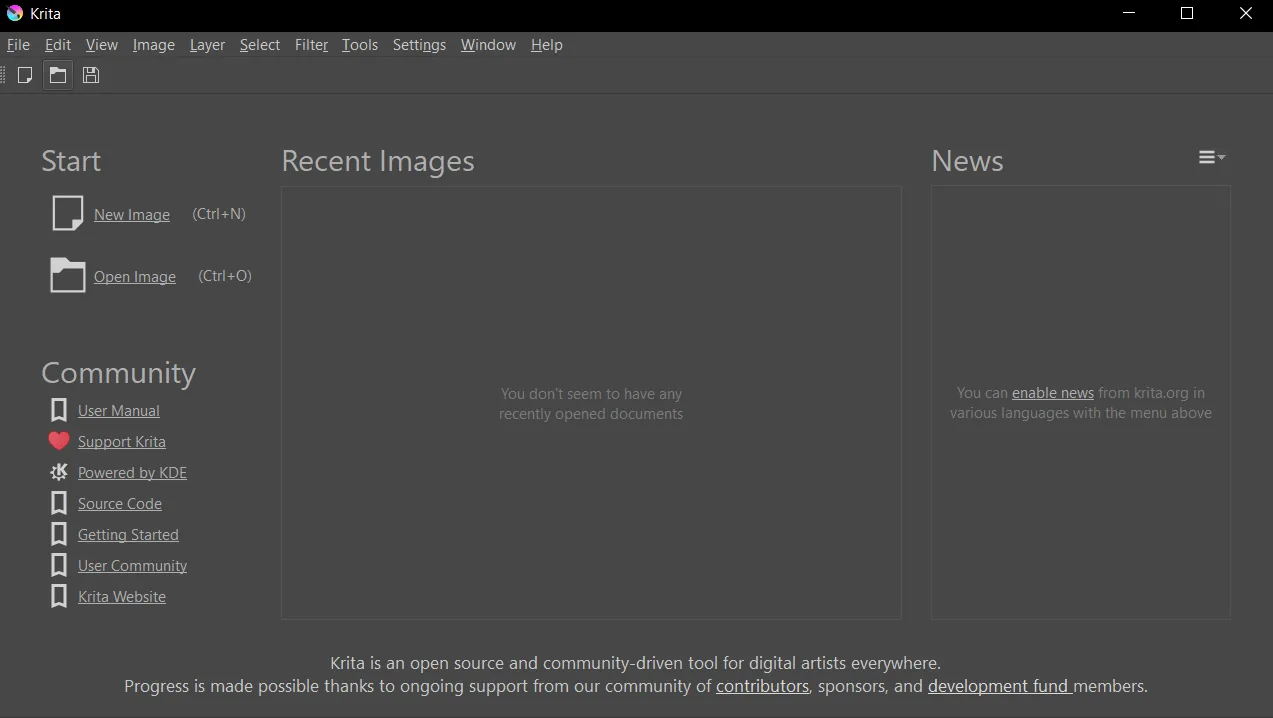Click the Open file toolbar icon
The width and height of the screenshot is (1273, 718).
point(58,75)
